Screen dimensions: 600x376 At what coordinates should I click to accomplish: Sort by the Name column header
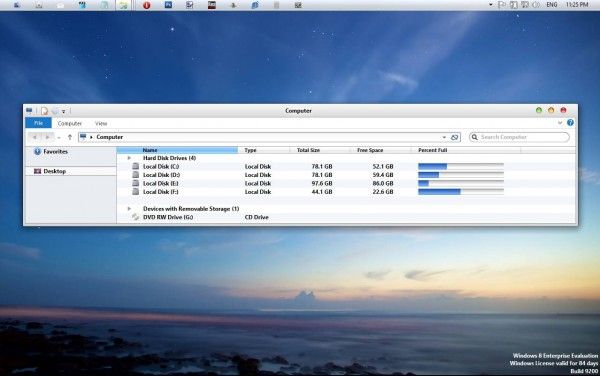177,150
